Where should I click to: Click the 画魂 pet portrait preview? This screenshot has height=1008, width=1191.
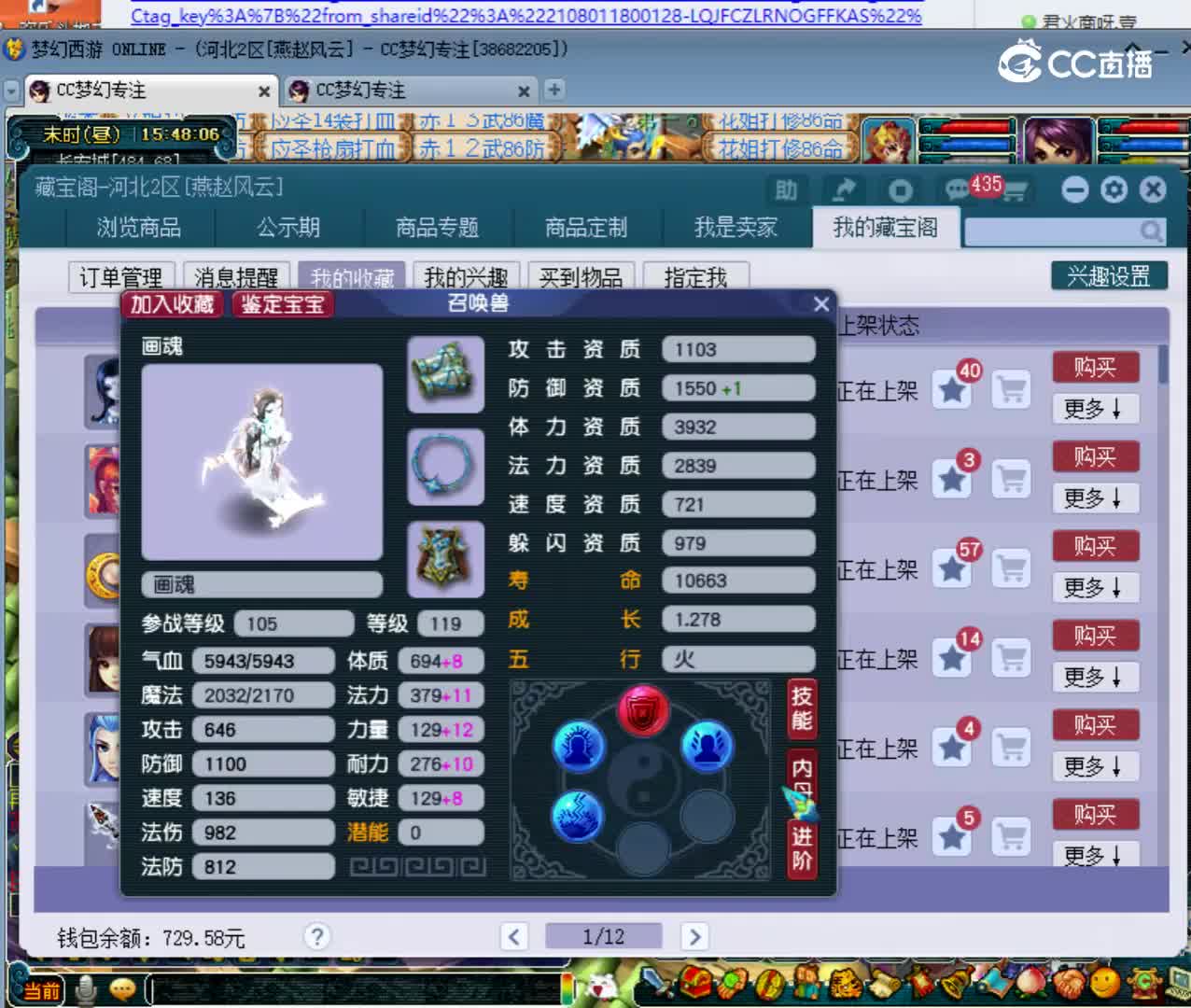pyautogui.click(x=262, y=462)
